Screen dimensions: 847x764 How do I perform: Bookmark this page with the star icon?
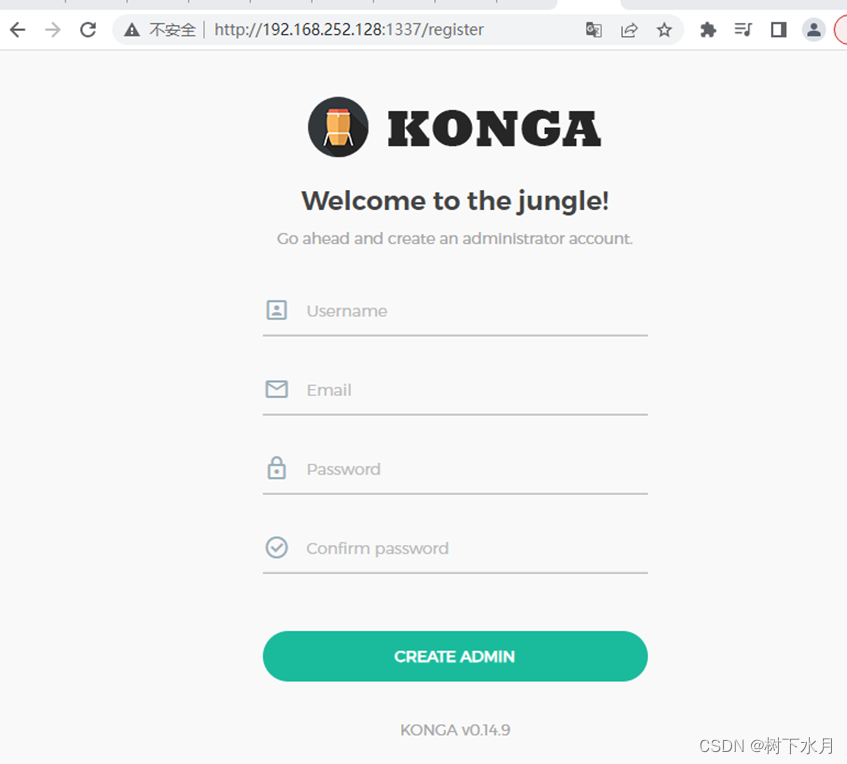click(664, 30)
